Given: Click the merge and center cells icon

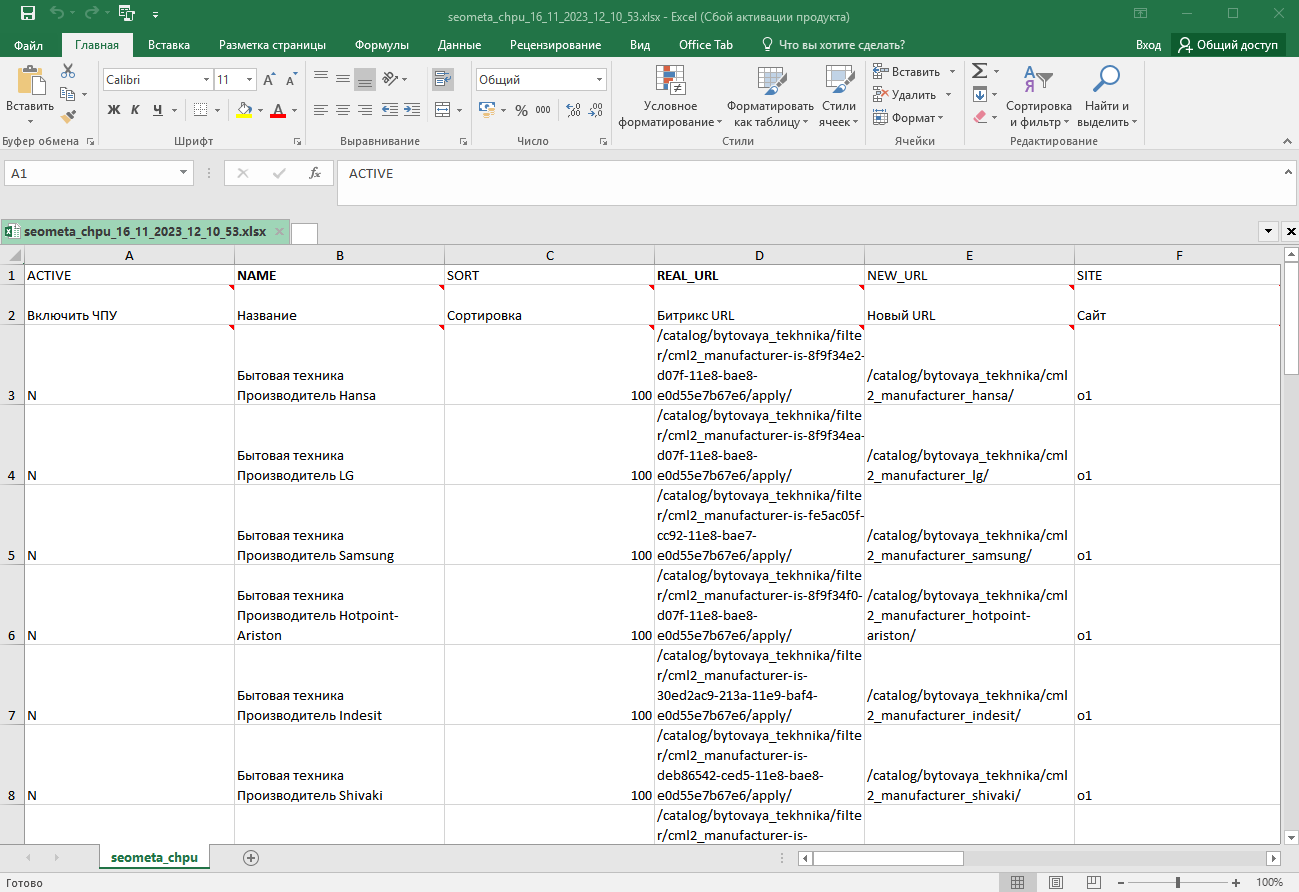Looking at the screenshot, I should click(x=442, y=110).
